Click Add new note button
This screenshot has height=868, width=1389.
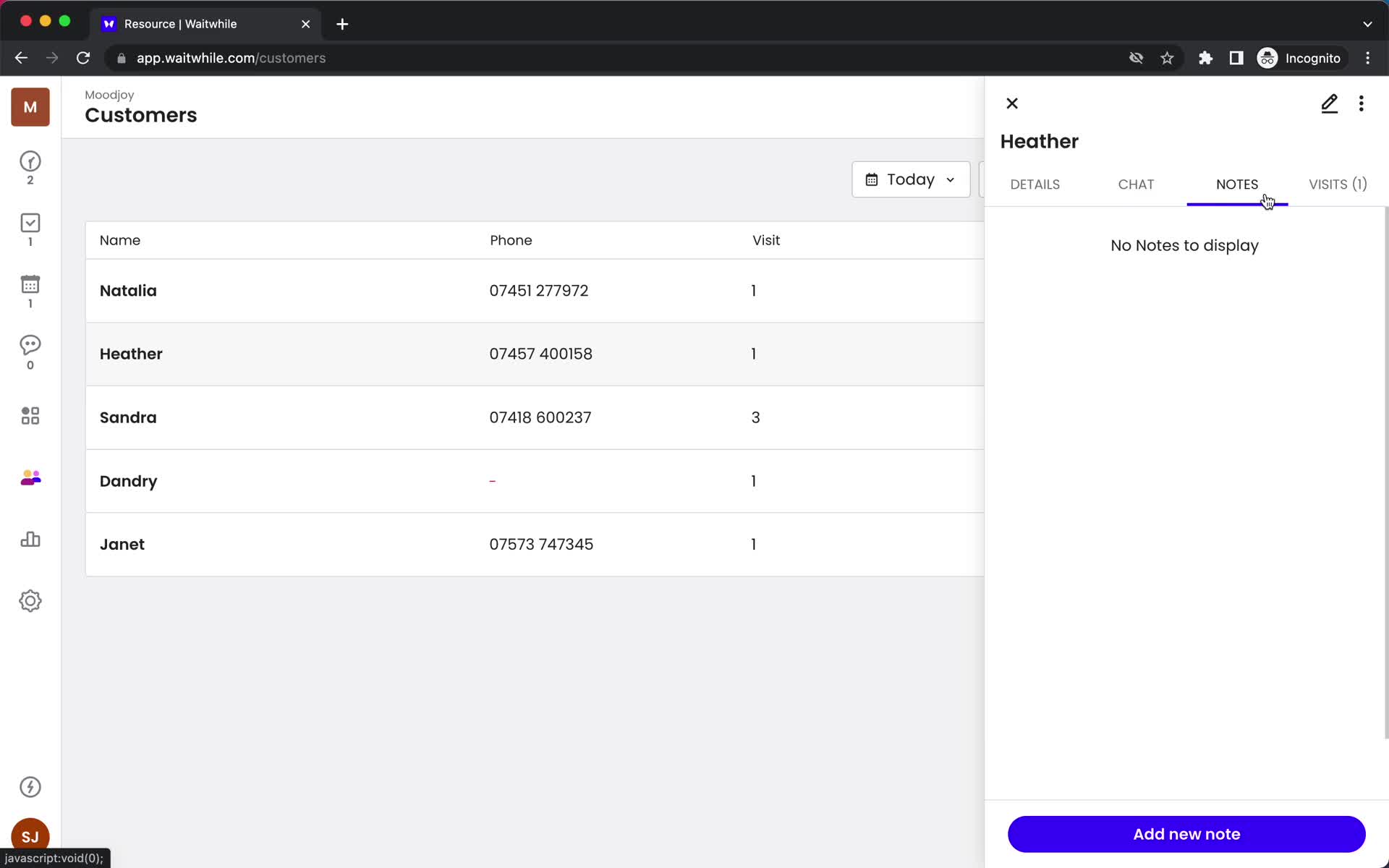[x=1187, y=834]
